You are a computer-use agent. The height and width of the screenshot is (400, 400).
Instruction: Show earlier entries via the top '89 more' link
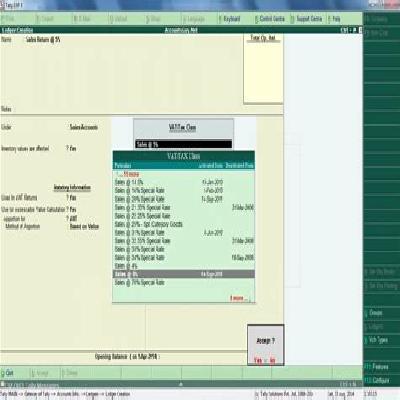click(x=128, y=174)
